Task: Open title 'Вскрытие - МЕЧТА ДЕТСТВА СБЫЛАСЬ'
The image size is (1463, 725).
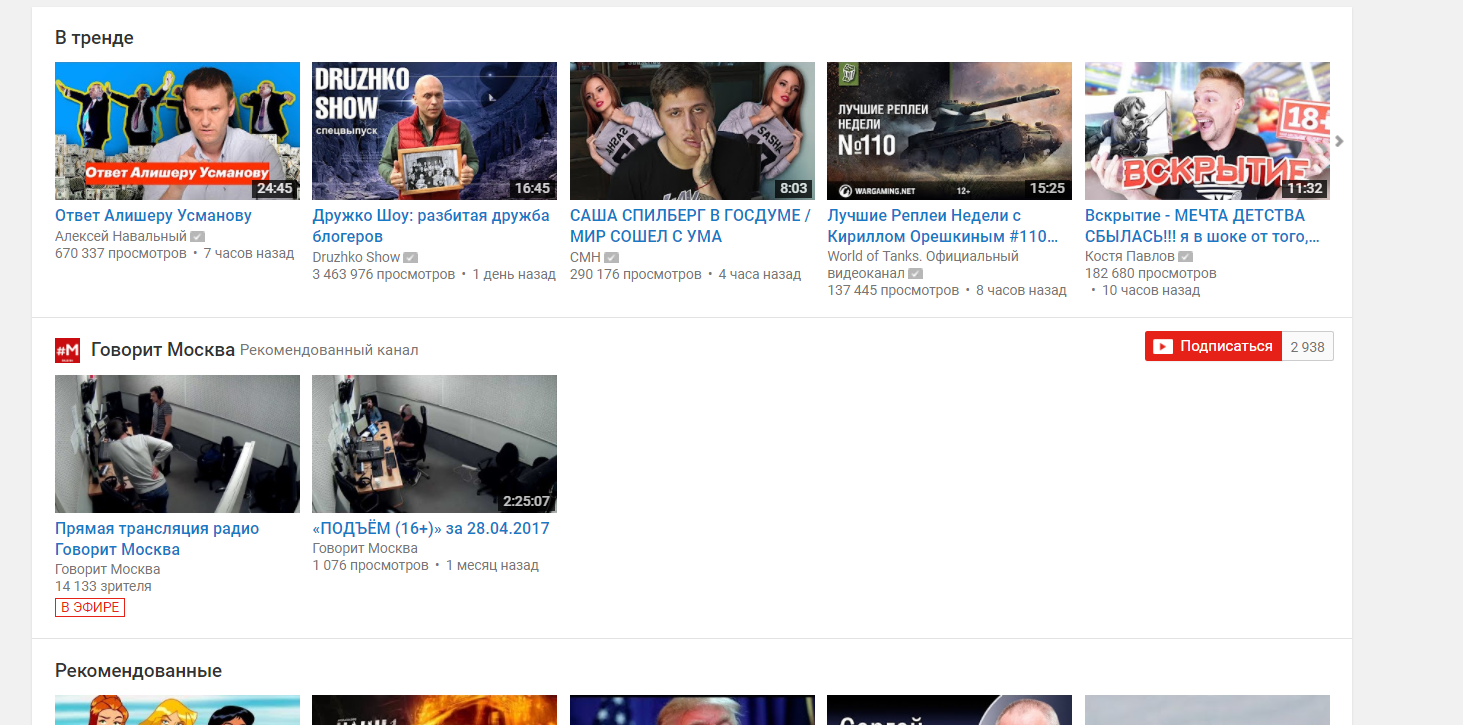Action: tap(1202, 226)
